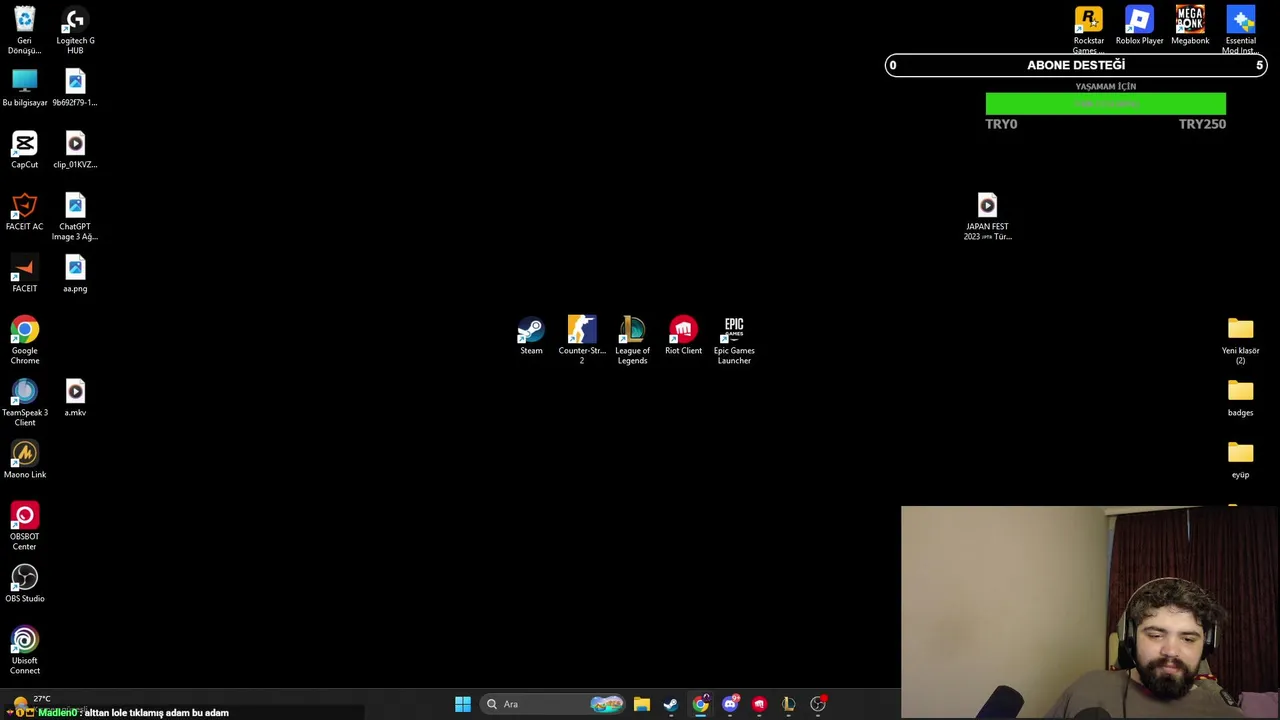Select the Bu bilgisayar desktop icon
This screenshot has width=1280, height=720.
pyautogui.click(x=24, y=87)
